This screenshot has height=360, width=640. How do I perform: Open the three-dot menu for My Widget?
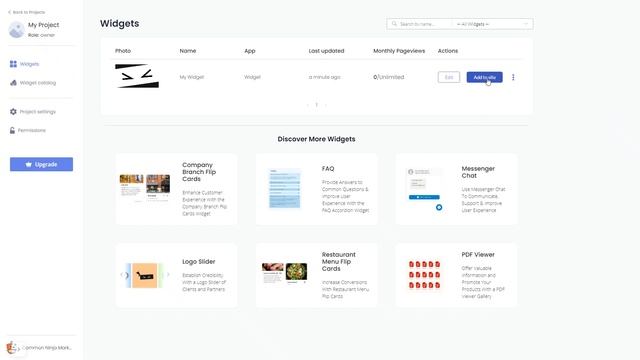[x=513, y=77]
